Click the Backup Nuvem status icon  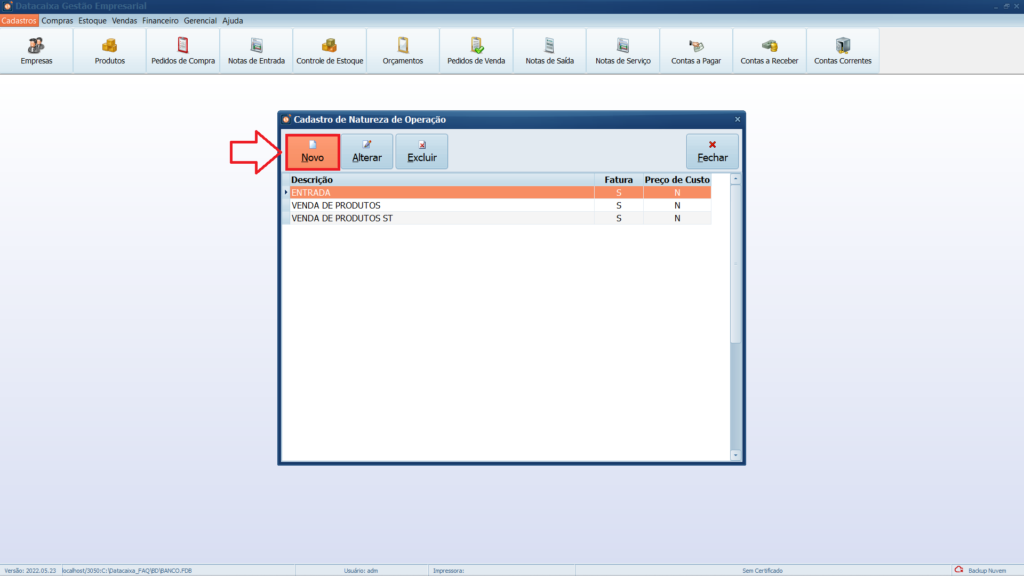(959, 570)
